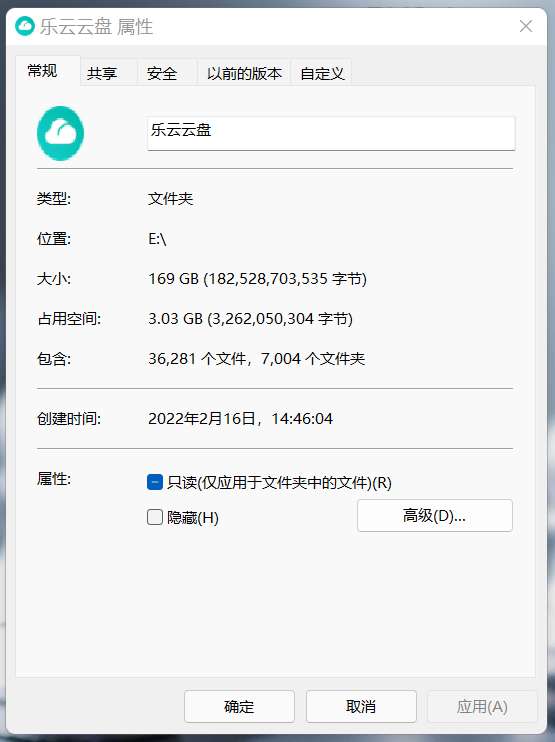Confirm with the 确定 button

coord(239,707)
